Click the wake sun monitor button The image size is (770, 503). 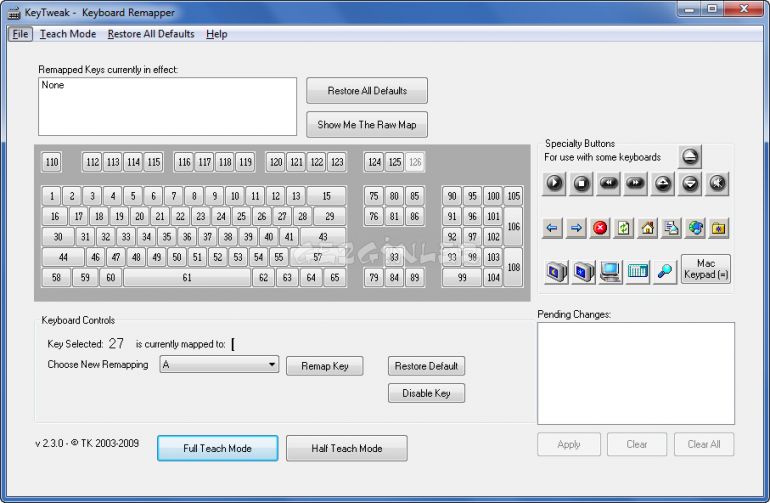click(583, 272)
